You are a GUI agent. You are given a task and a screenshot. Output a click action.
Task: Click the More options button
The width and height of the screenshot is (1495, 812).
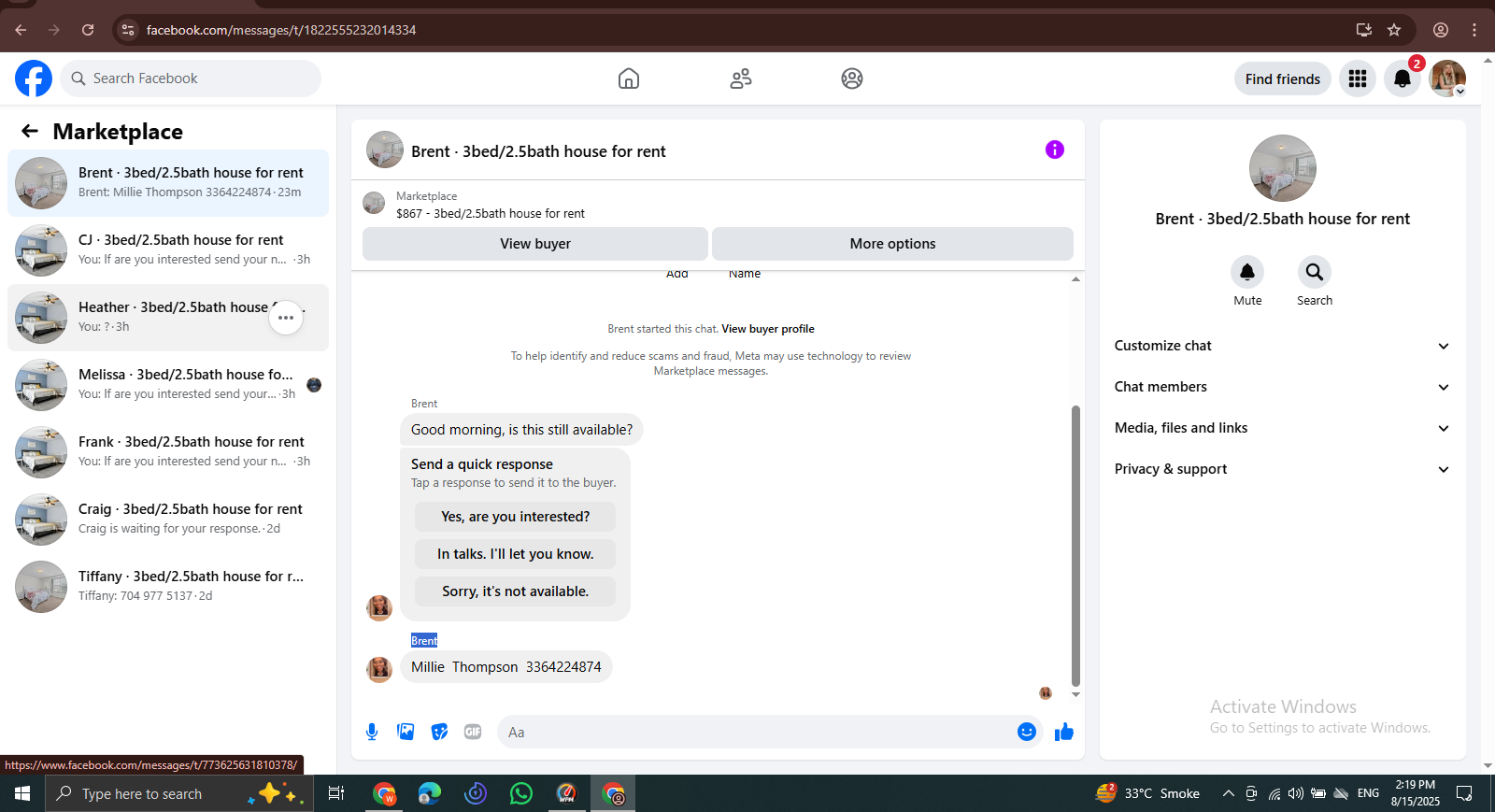click(892, 244)
